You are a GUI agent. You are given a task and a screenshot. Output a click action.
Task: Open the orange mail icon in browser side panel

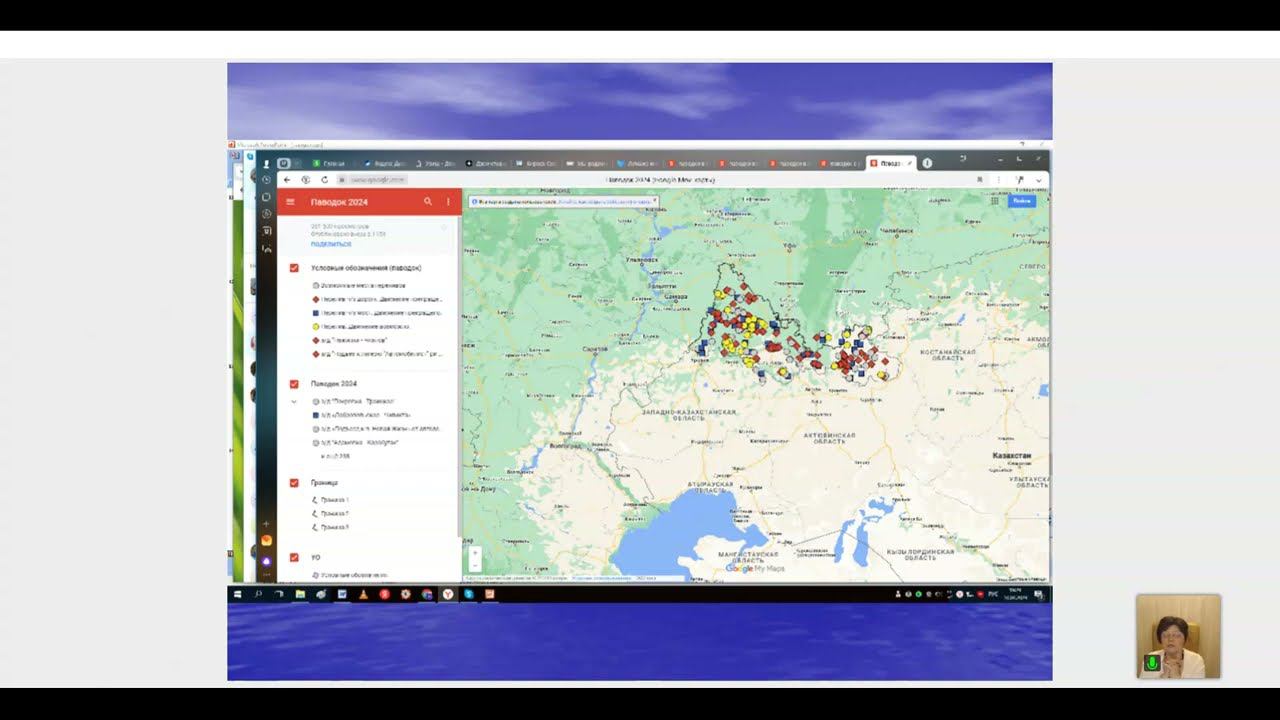click(266, 541)
